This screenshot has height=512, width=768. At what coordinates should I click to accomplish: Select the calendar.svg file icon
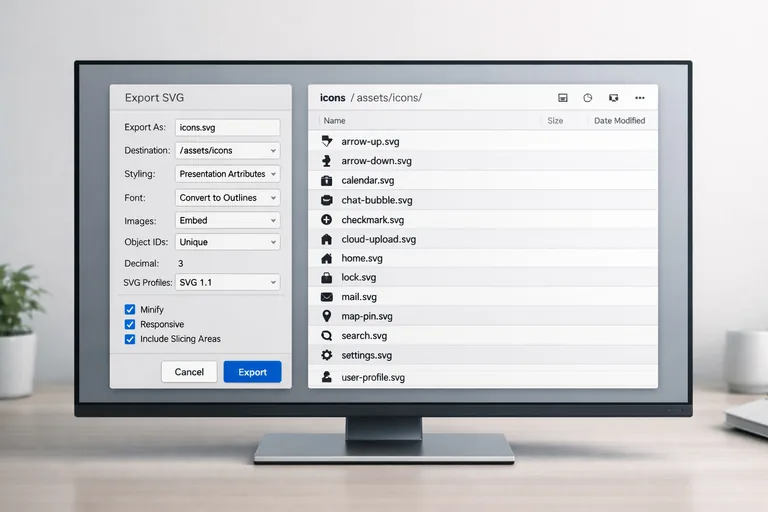coord(327,180)
